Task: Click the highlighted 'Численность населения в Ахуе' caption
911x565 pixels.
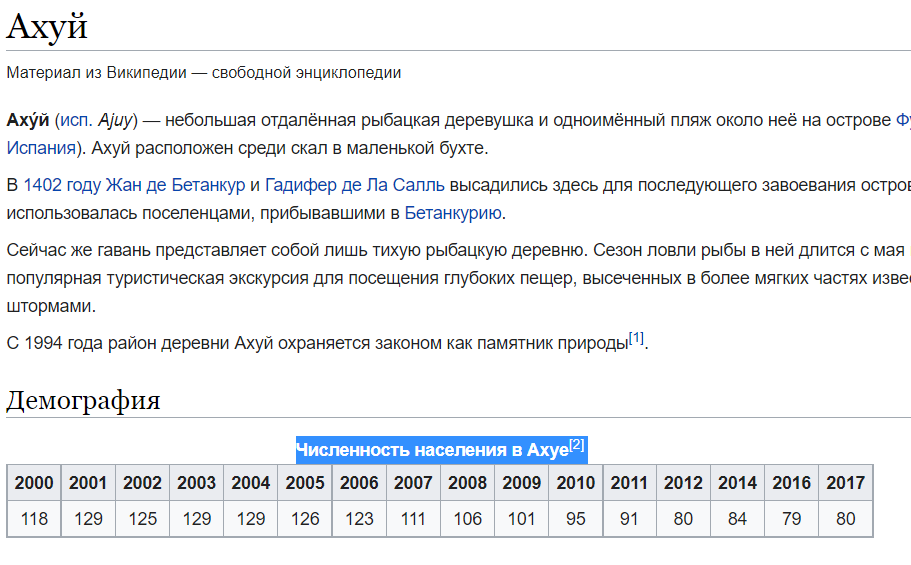Action: click(x=431, y=451)
